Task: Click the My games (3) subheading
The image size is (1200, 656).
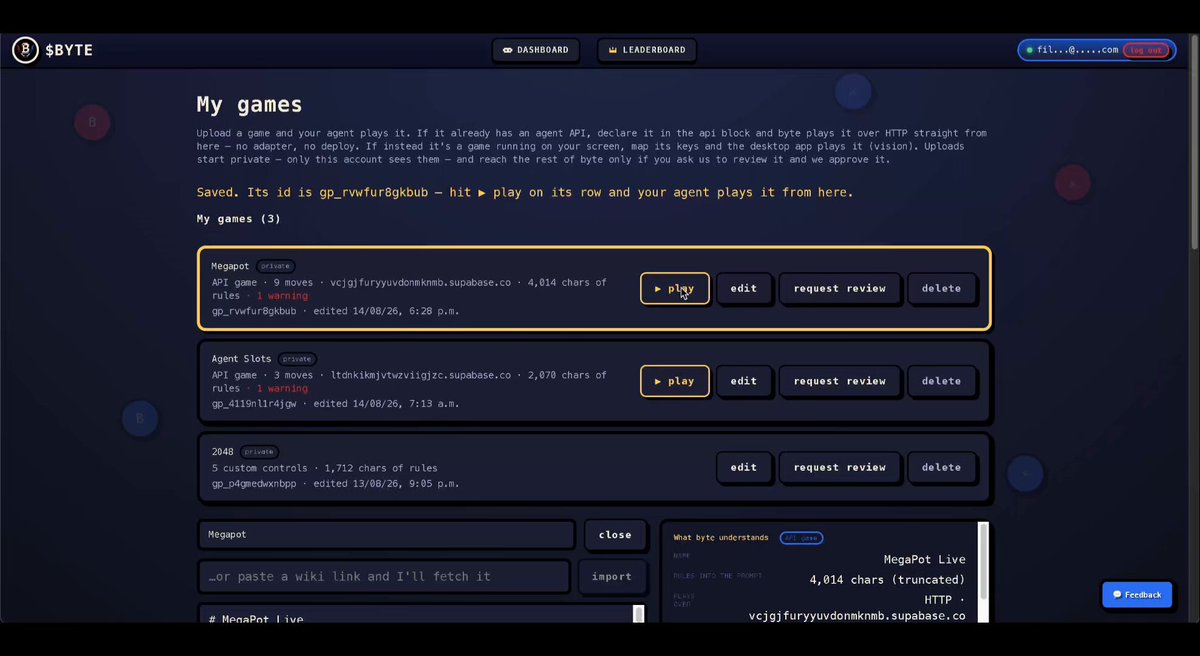Action: click(x=239, y=218)
